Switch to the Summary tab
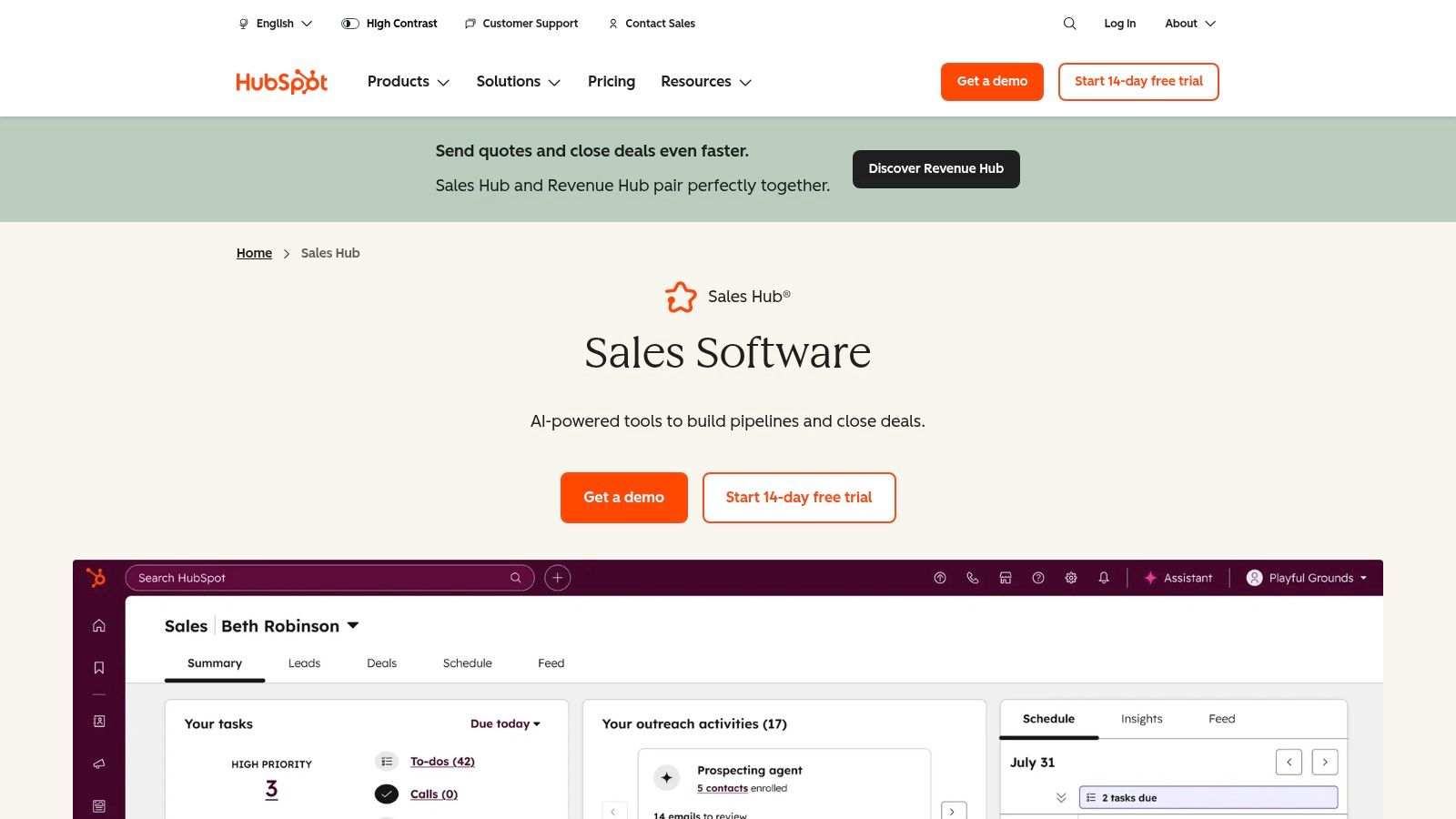This screenshot has width=1456, height=819. point(215,663)
